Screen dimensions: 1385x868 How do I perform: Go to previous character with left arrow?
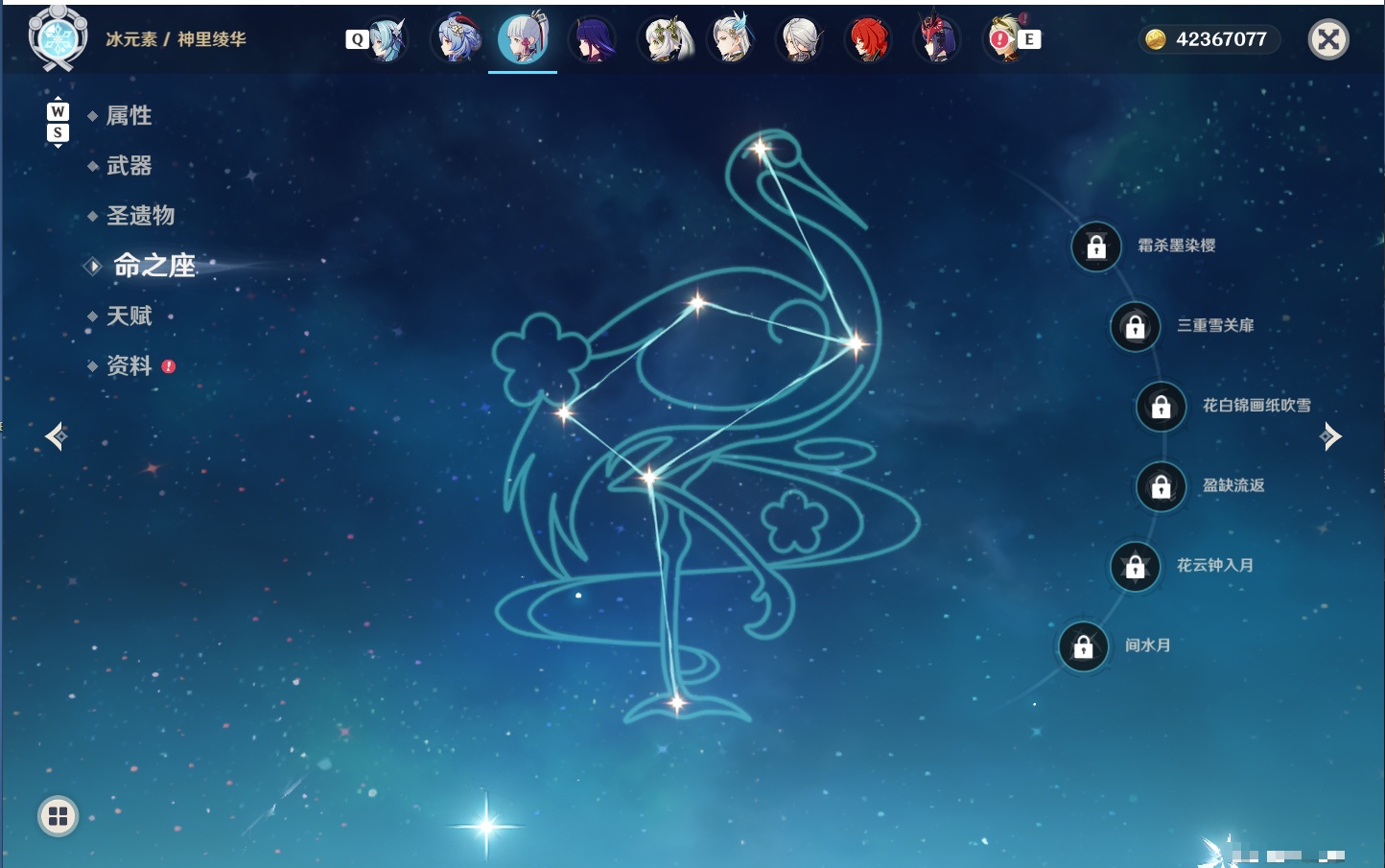click(56, 436)
